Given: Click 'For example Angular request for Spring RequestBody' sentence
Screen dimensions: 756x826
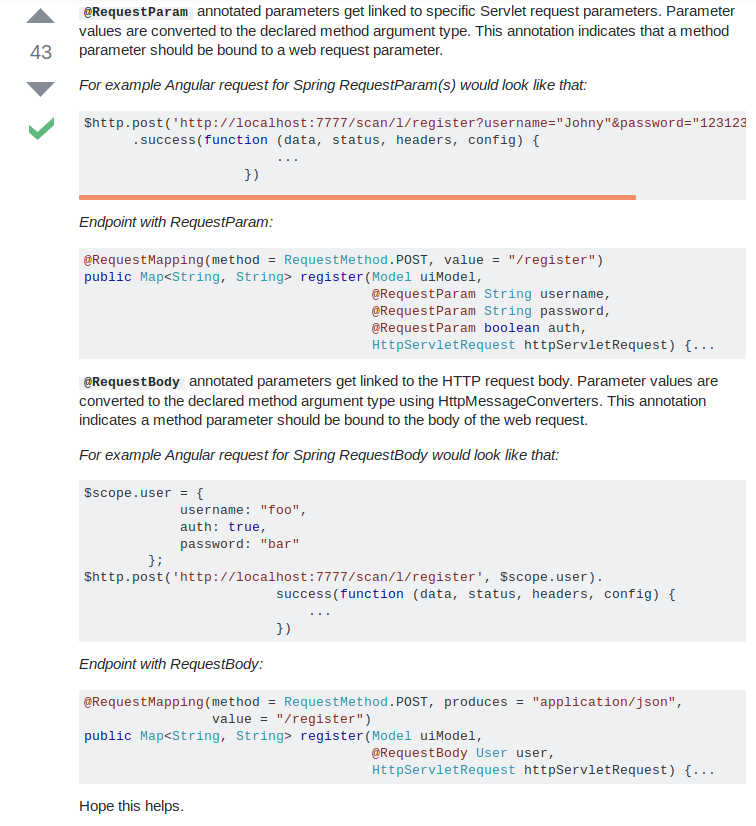Looking at the screenshot, I should tap(319, 455).
